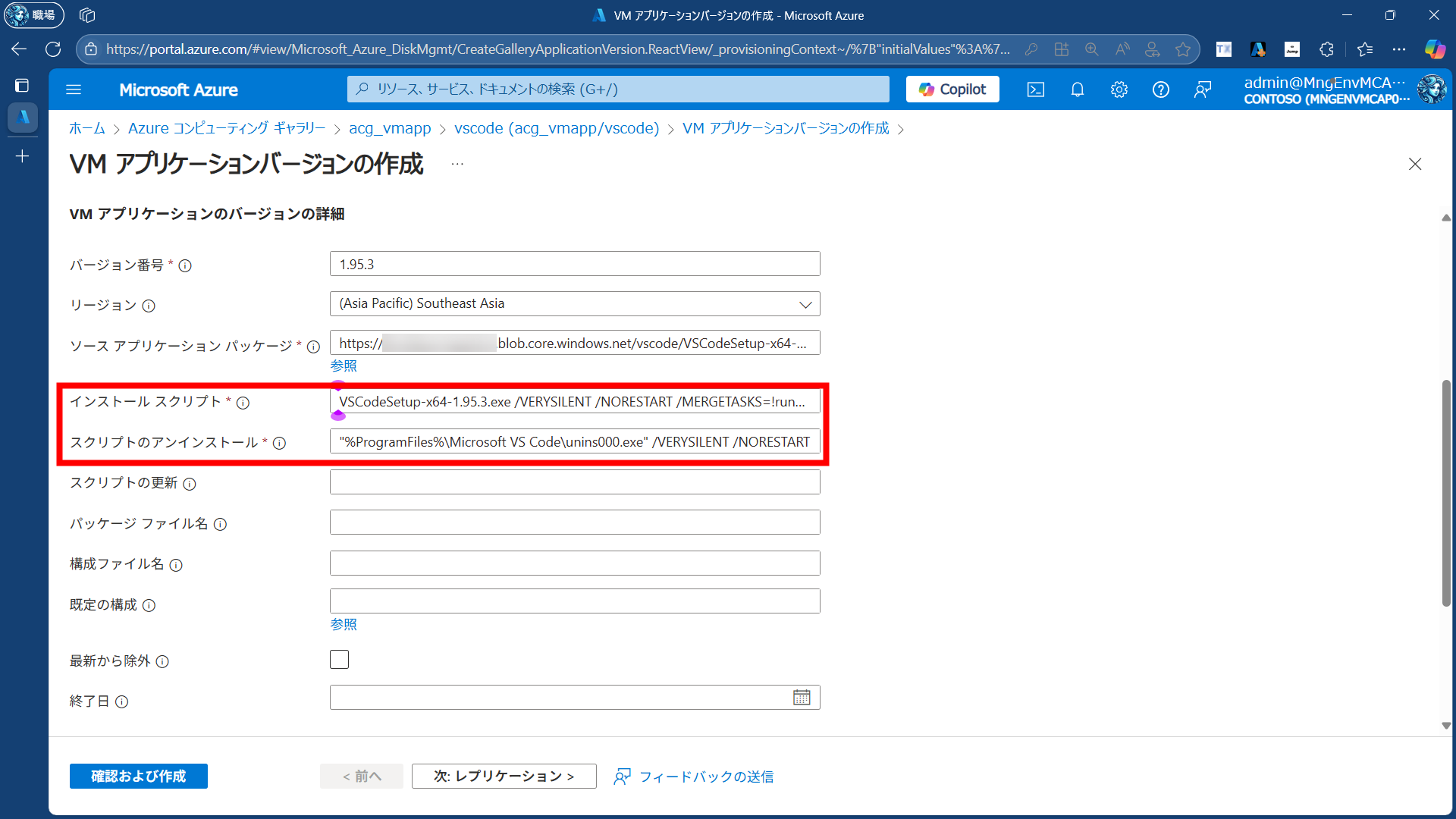1456x819 pixels.
Task: Focus the バージョン番号 input field
Action: click(x=575, y=264)
